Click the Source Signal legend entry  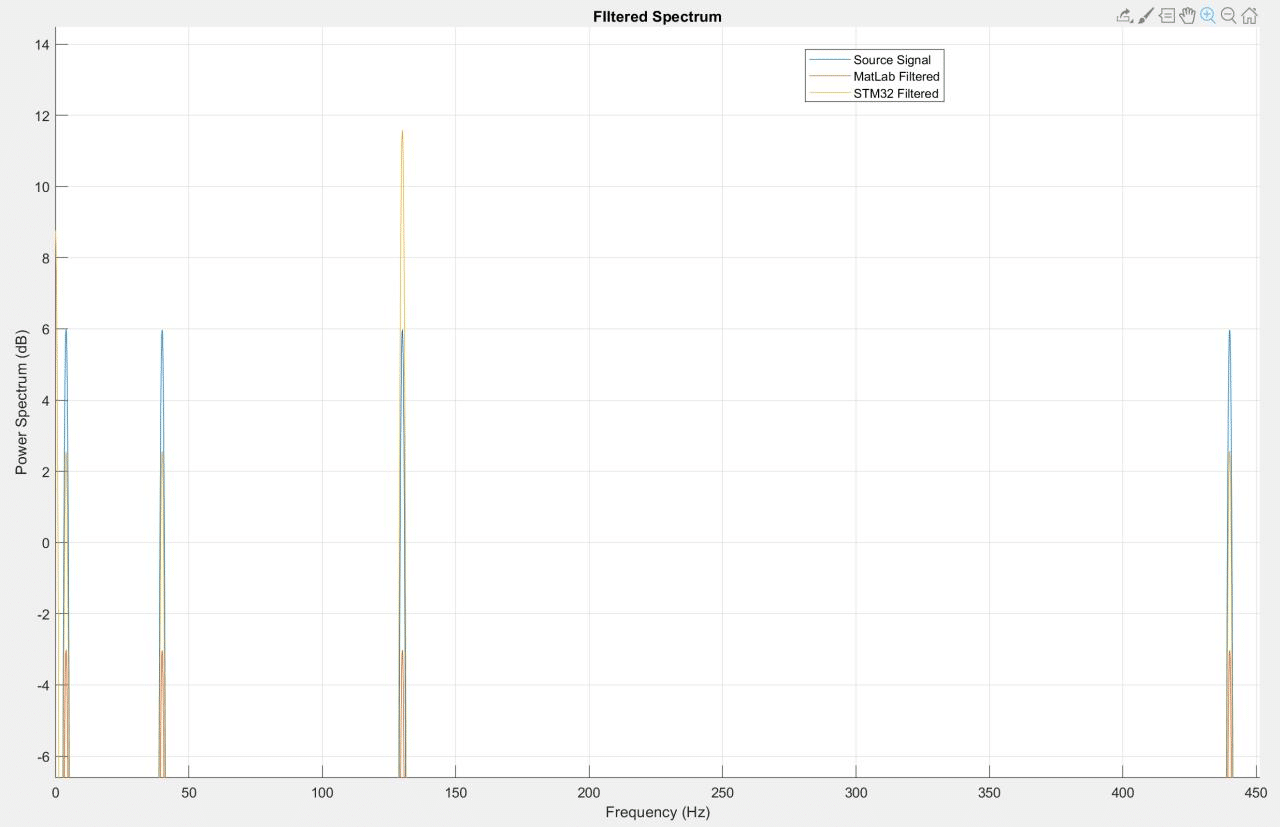(891, 60)
